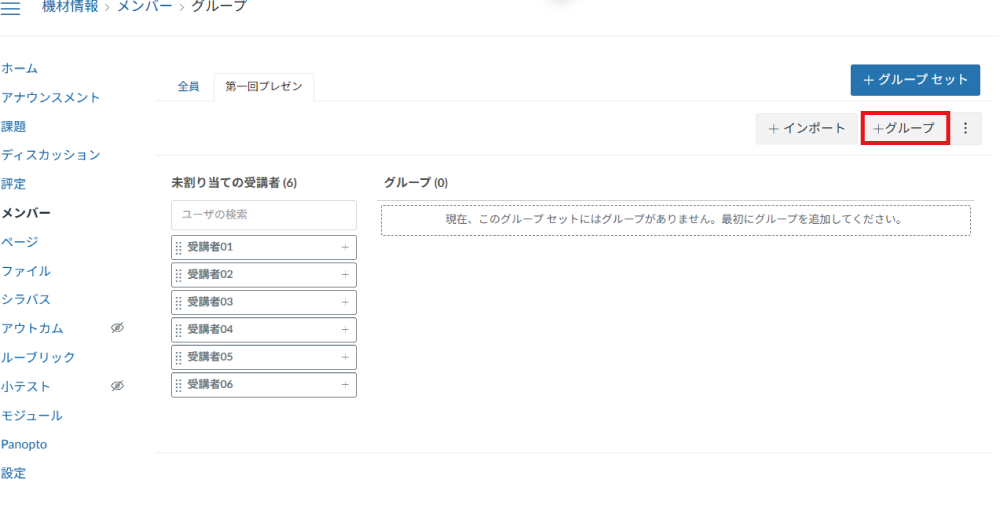The height and width of the screenshot is (506, 1000).
Task: Open the three-dot options menu for group set
Action: tap(965, 129)
